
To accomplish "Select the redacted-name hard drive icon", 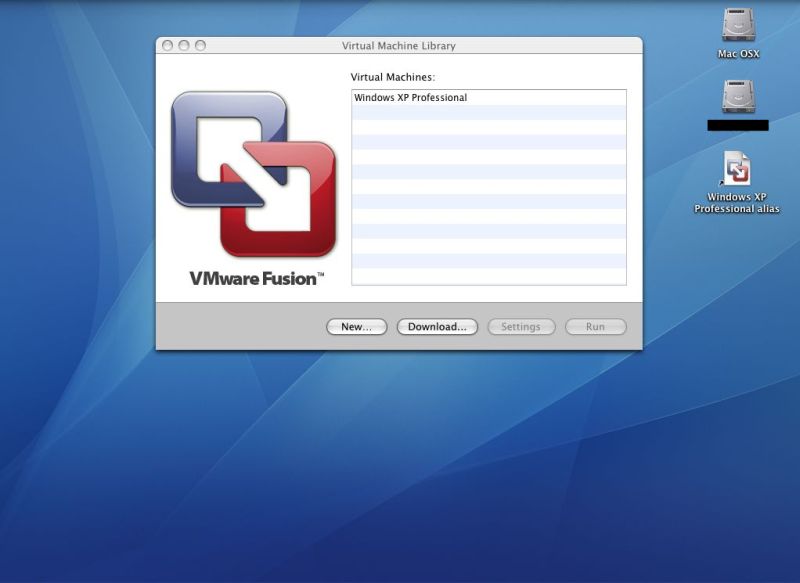I will click(738, 96).
